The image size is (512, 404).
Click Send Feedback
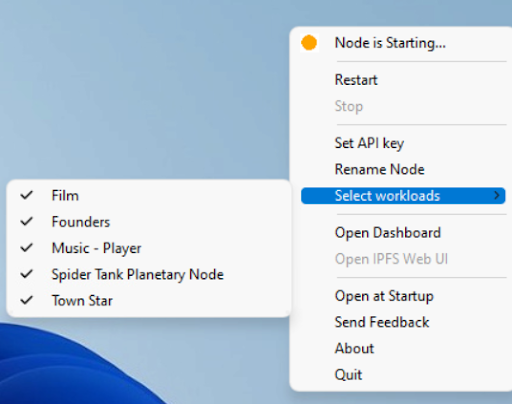click(x=382, y=322)
